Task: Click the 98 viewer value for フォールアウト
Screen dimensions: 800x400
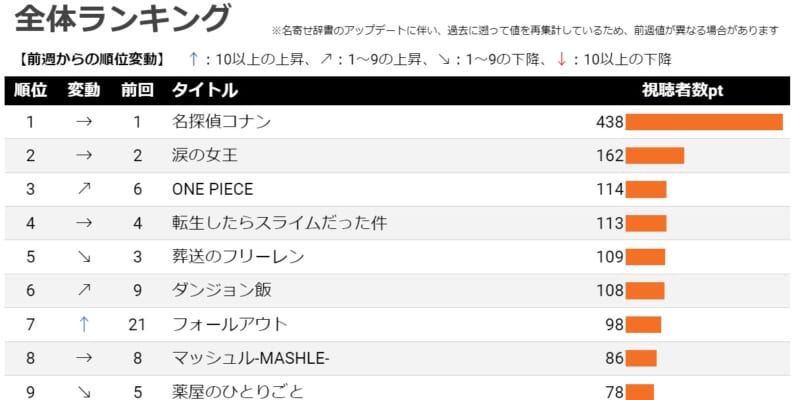Action: [x=615, y=324]
